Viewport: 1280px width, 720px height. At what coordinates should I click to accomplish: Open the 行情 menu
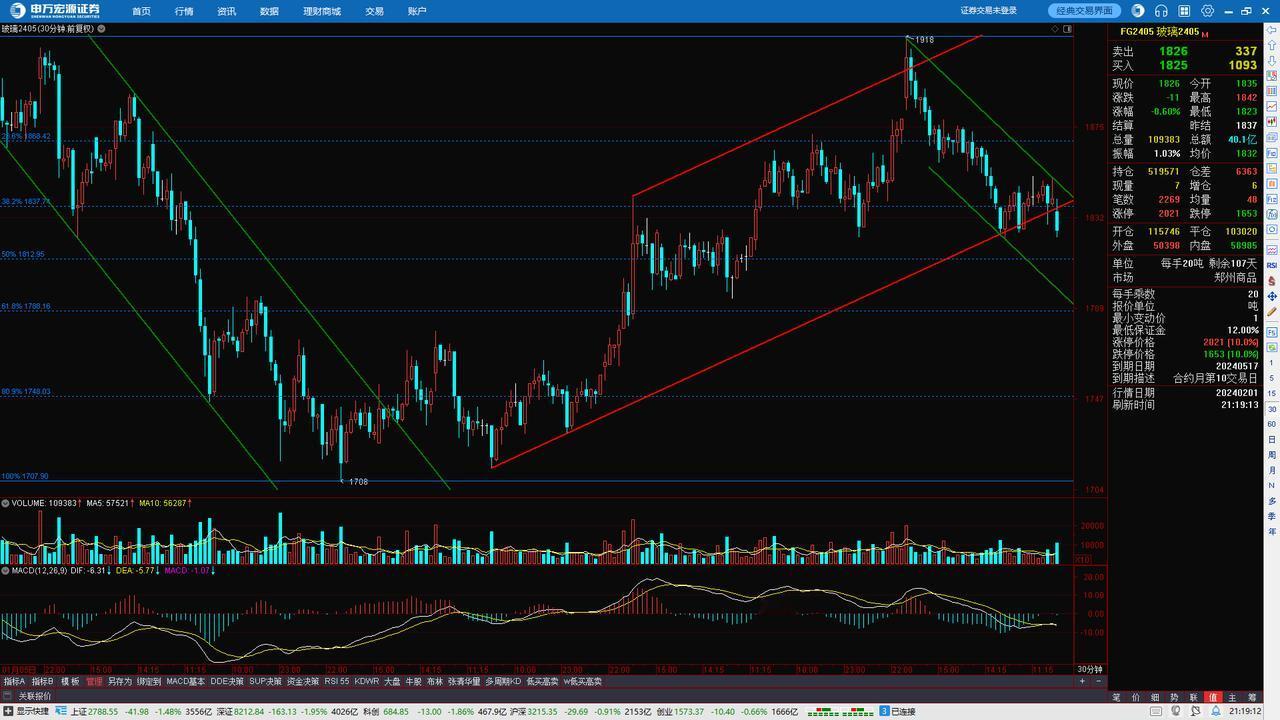pyautogui.click(x=184, y=11)
